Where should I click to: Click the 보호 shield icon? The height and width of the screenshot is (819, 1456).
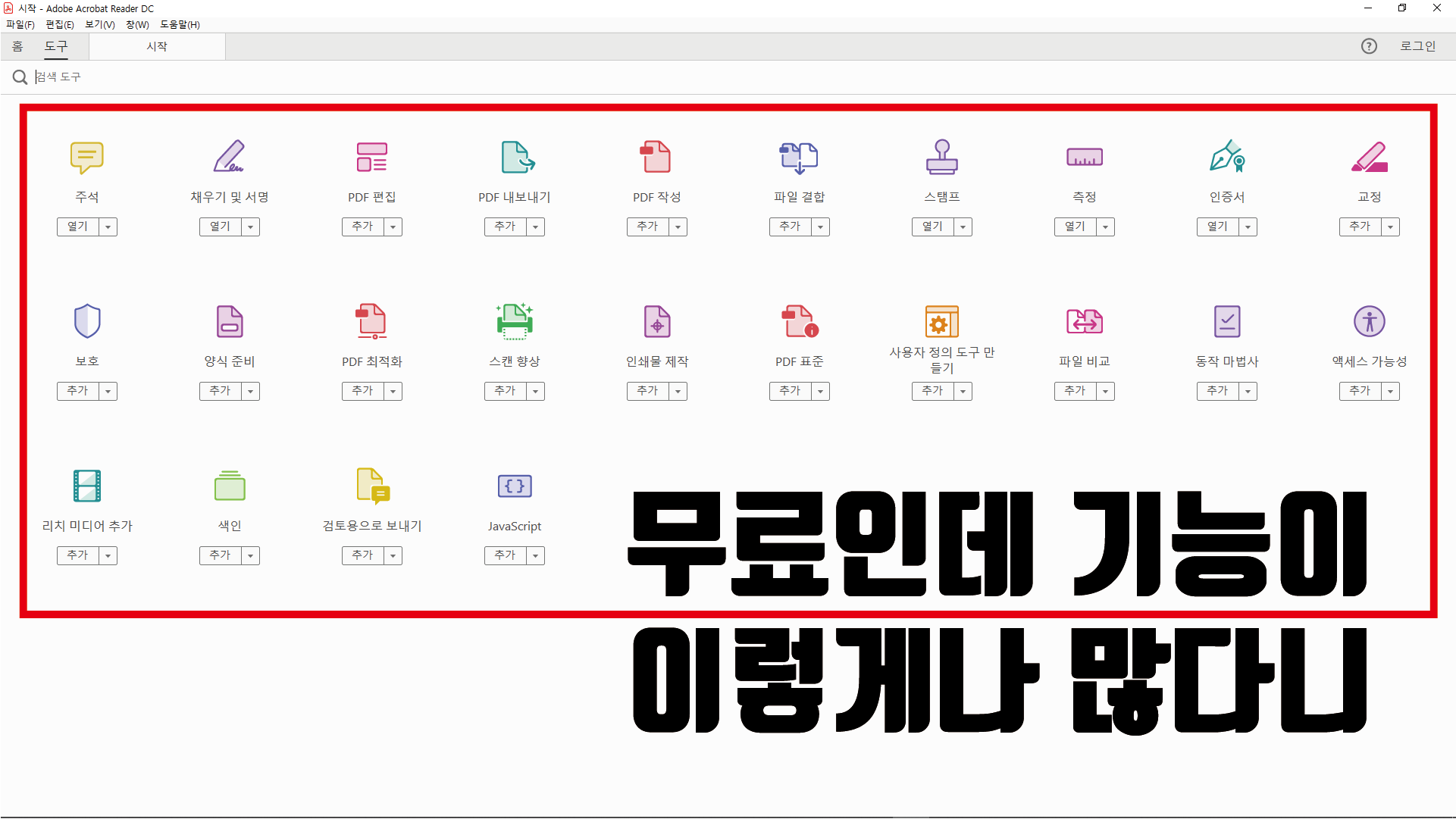coord(87,321)
